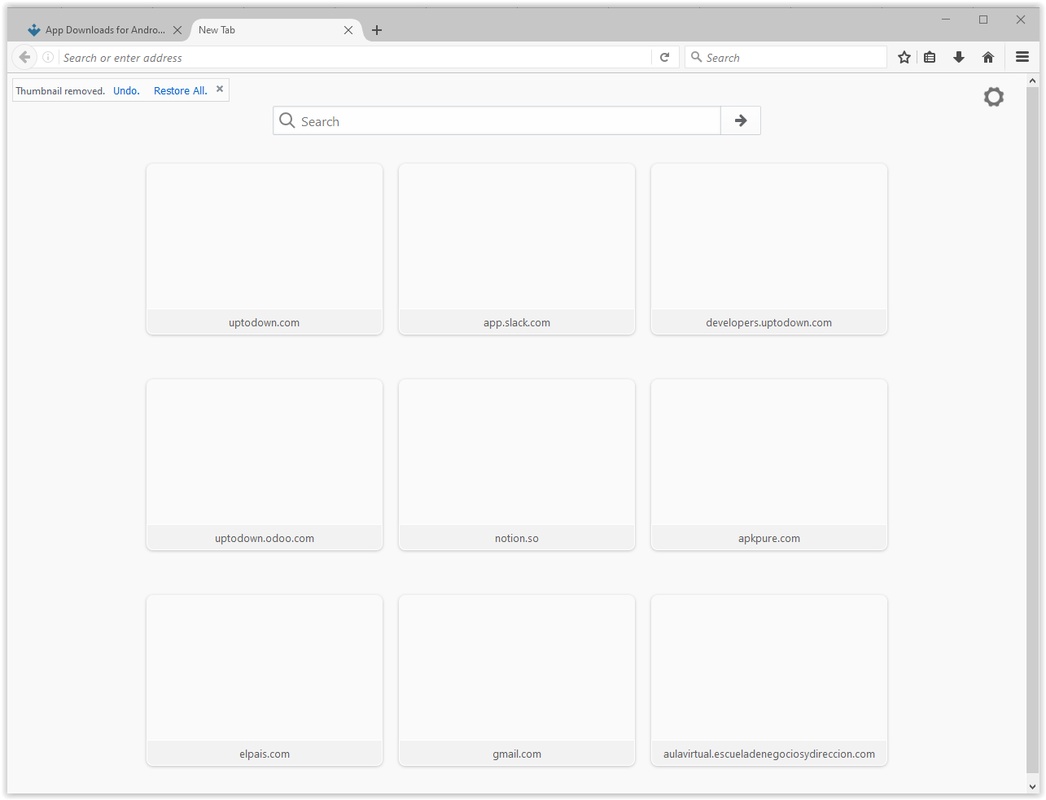Open new tab page settings gear
Screen dimensions: 1046x800
pyautogui.click(x=993, y=97)
